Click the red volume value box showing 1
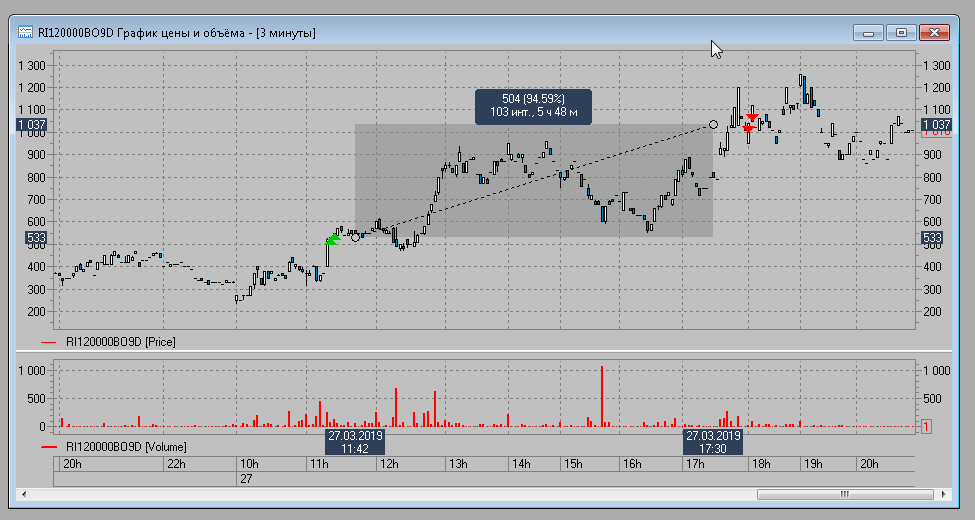975x520 pixels. click(926, 427)
